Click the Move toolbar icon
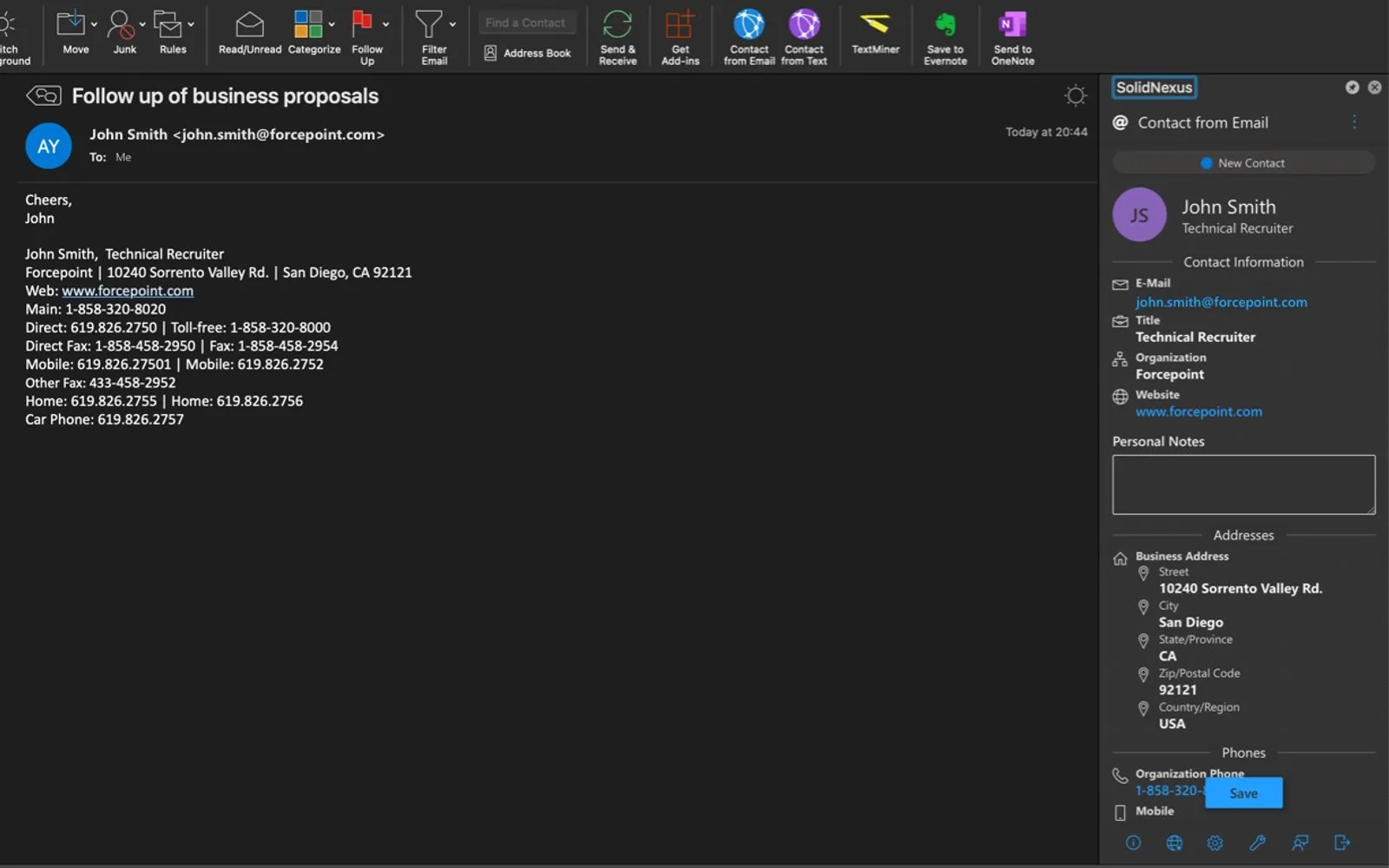Screen dimensions: 1389x868 71,23
